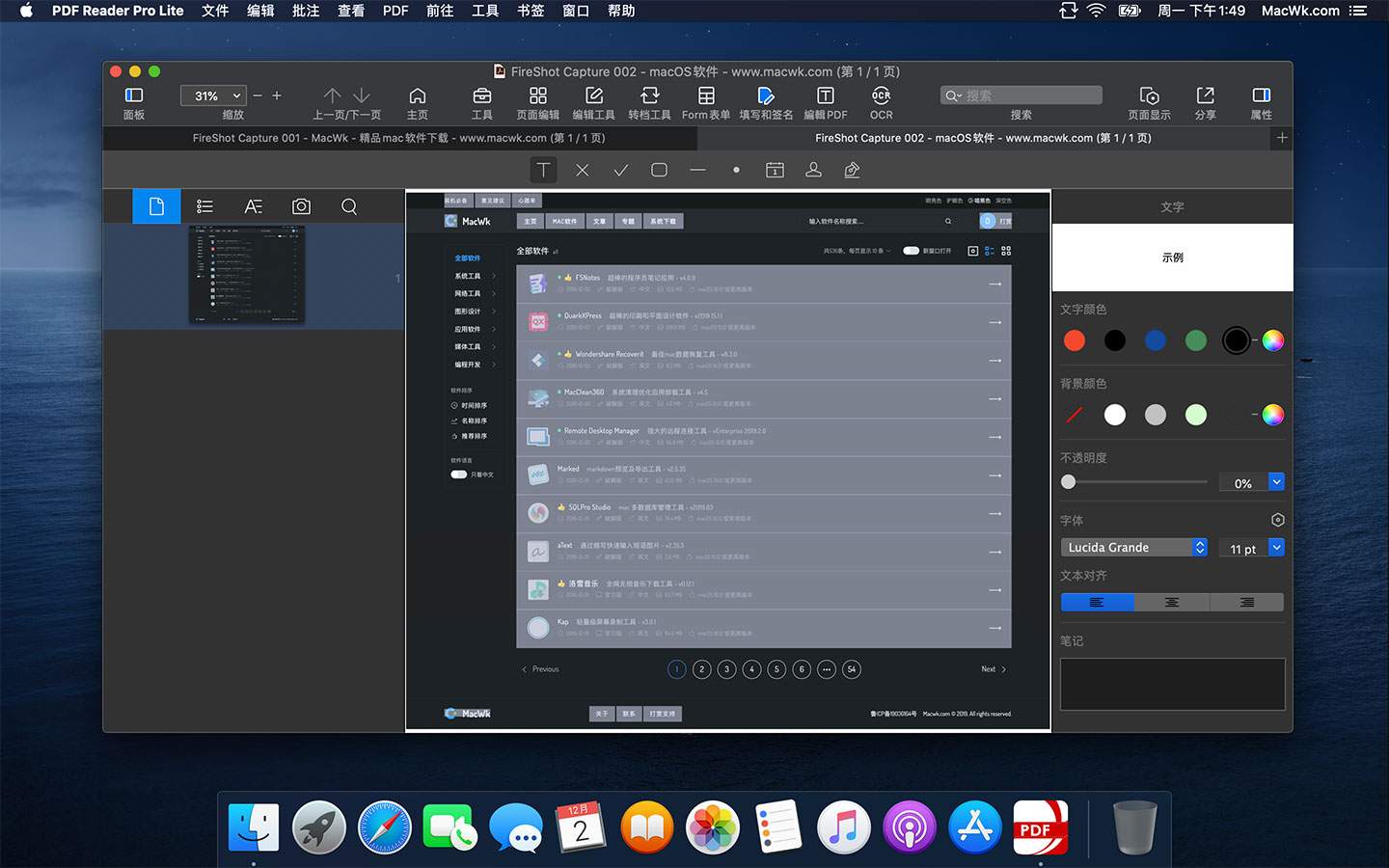Click the toolbar 搜索 search field

pyautogui.click(x=1021, y=95)
